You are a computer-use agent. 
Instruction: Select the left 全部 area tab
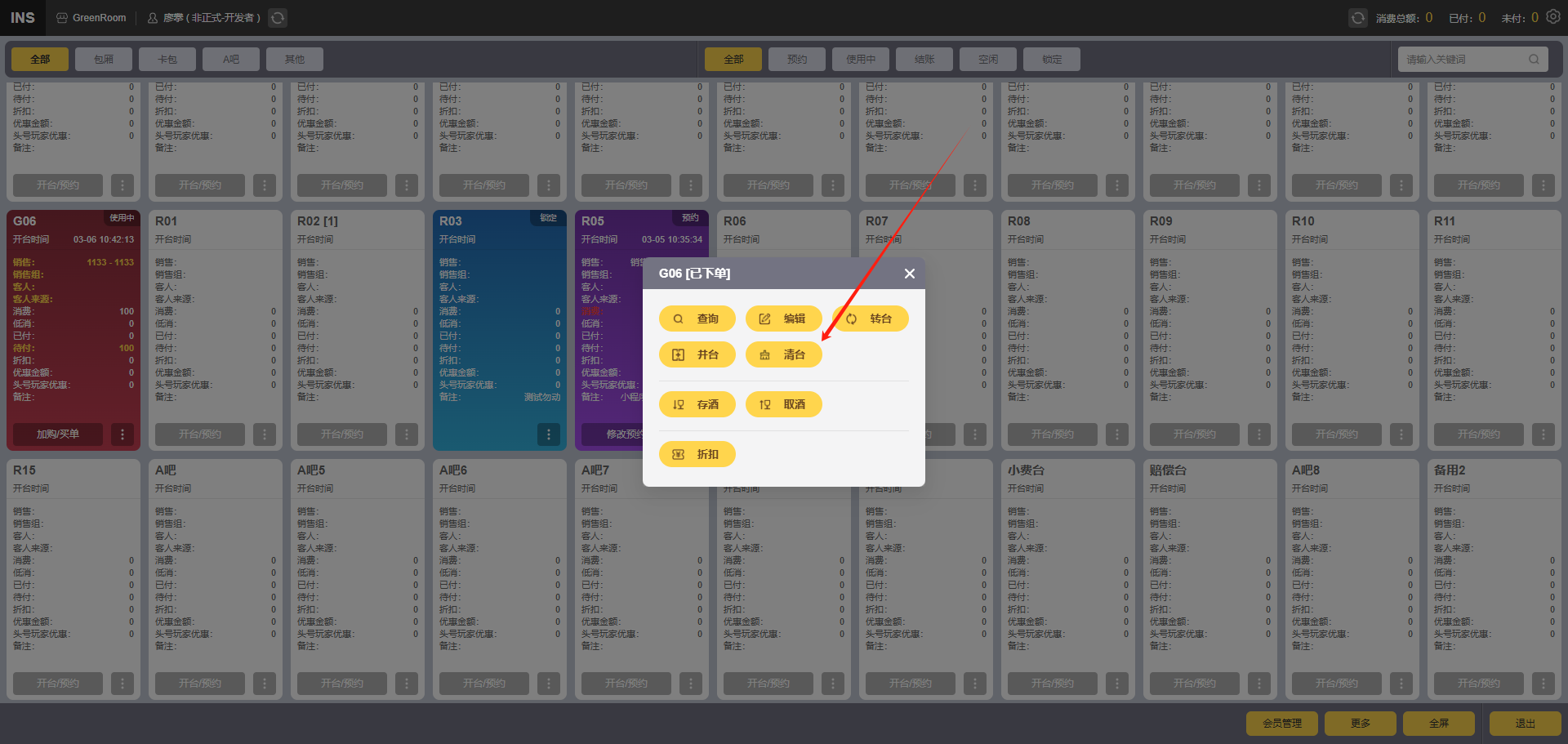(x=40, y=59)
